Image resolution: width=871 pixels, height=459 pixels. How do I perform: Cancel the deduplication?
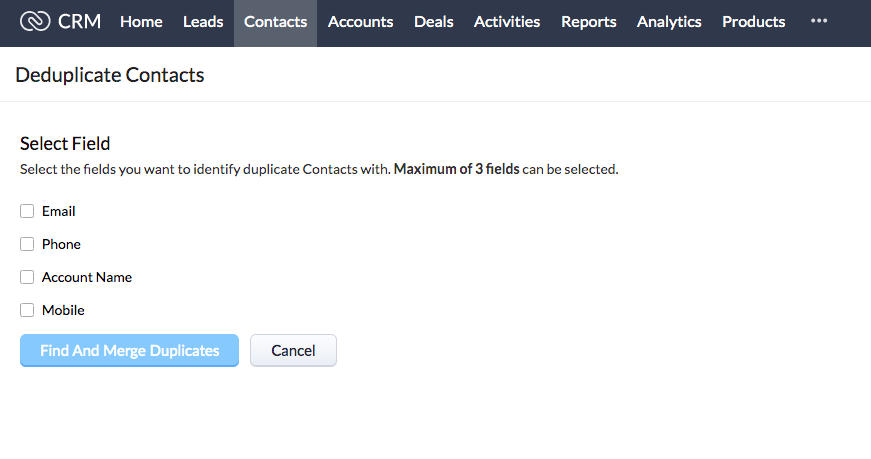(293, 350)
